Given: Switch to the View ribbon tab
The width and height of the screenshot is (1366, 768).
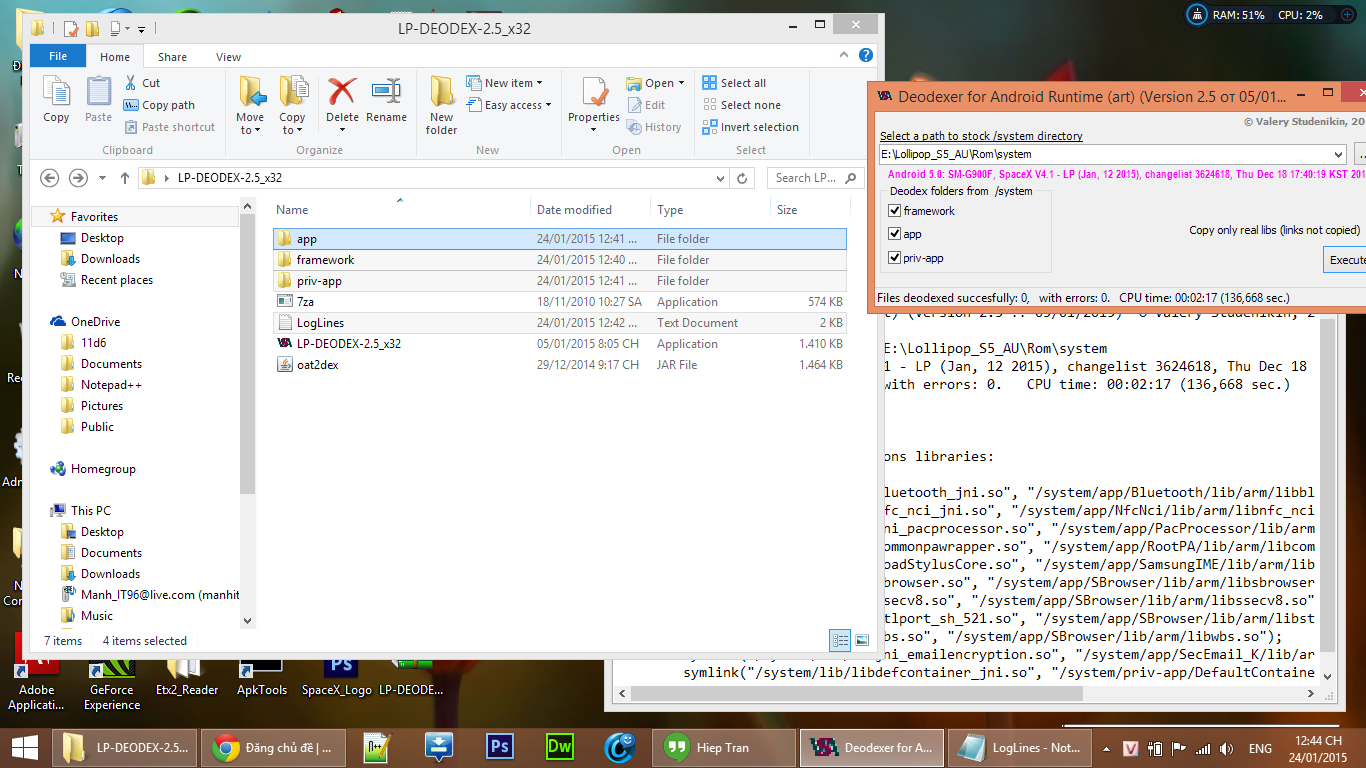Looking at the screenshot, I should pos(228,57).
